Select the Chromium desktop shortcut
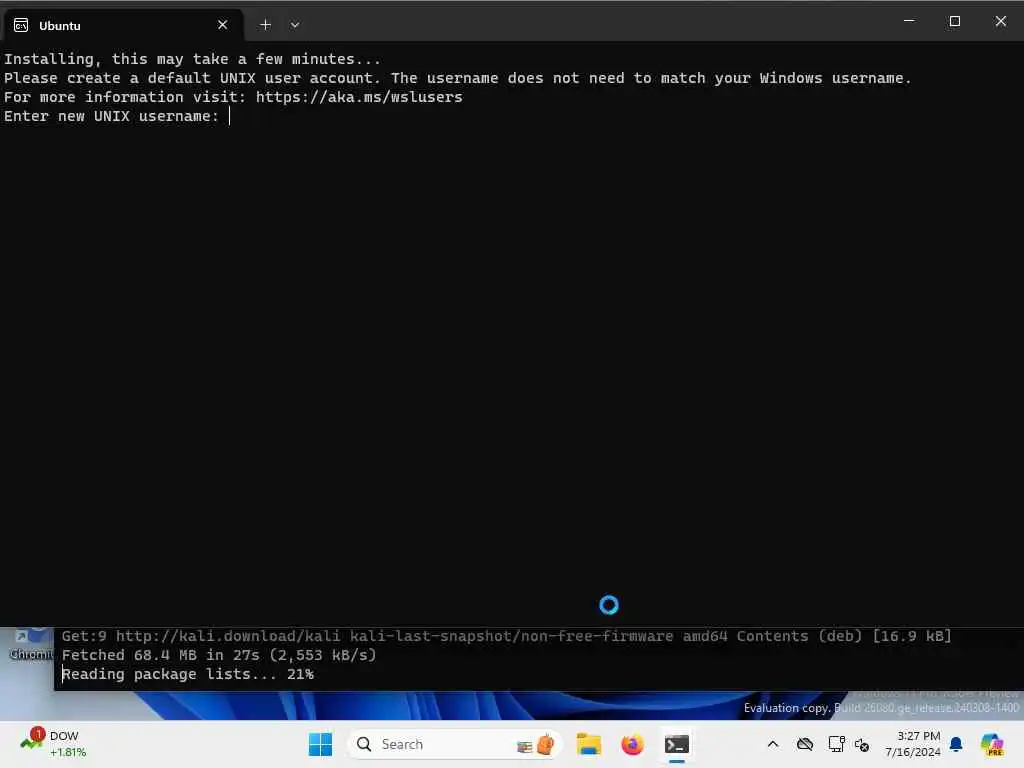Image resolution: width=1024 pixels, height=768 pixels. click(29, 645)
